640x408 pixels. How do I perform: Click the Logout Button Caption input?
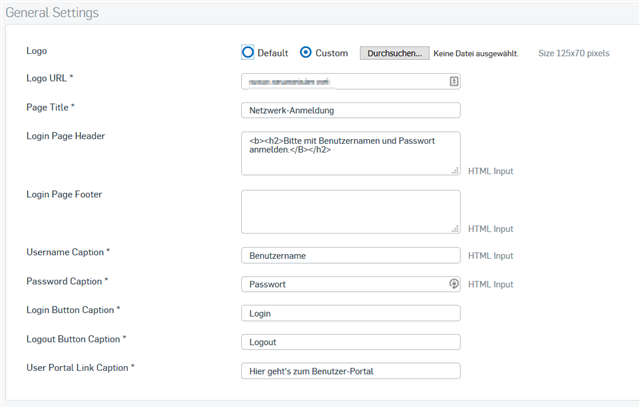[x=350, y=342]
